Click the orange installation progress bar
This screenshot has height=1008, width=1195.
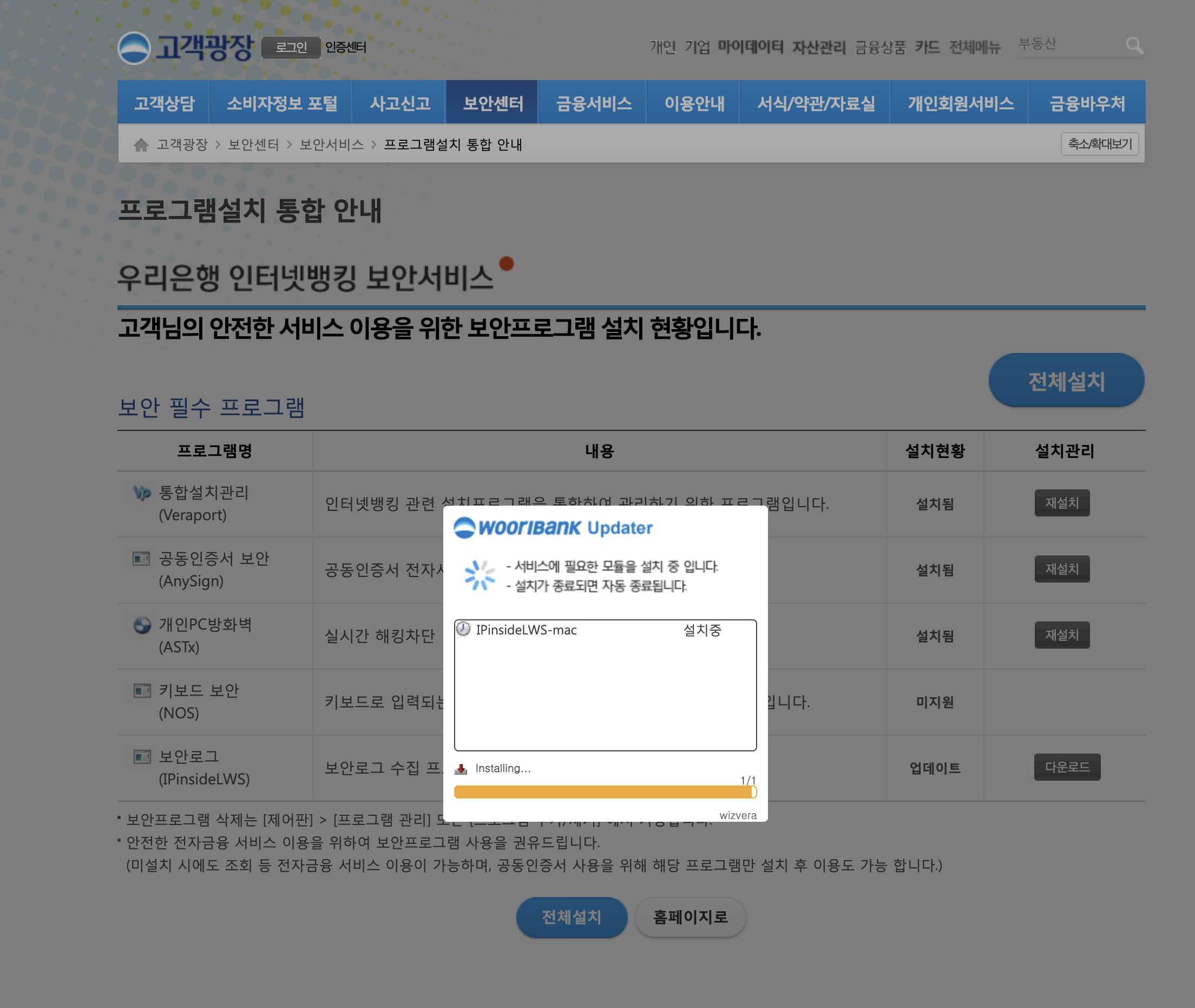point(605,792)
